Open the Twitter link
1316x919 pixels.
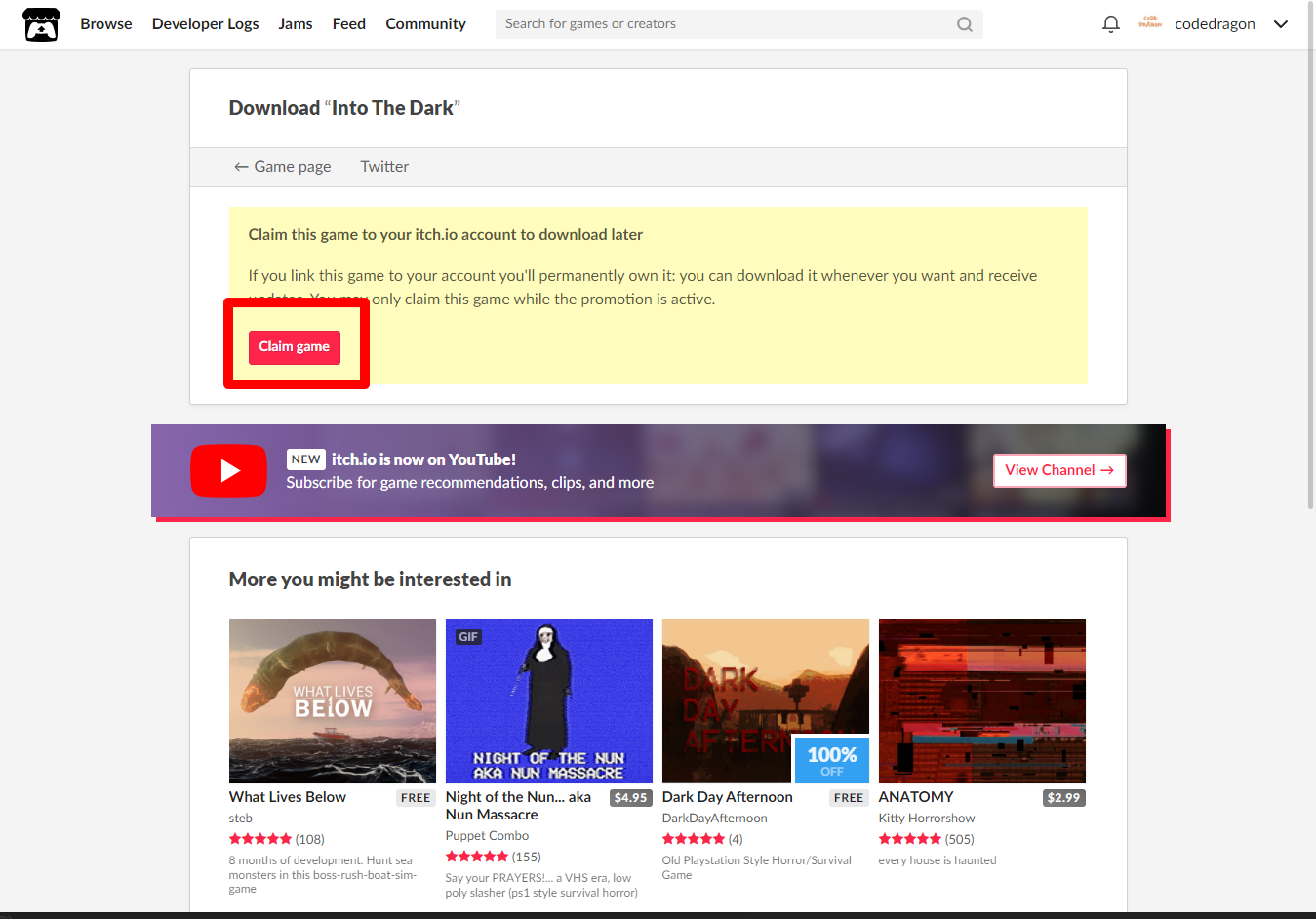(x=384, y=167)
